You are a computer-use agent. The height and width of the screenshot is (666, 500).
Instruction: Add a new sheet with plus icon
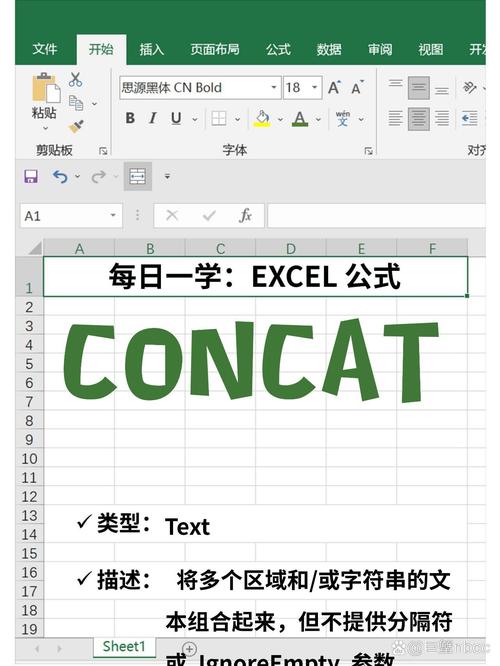coord(189,649)
